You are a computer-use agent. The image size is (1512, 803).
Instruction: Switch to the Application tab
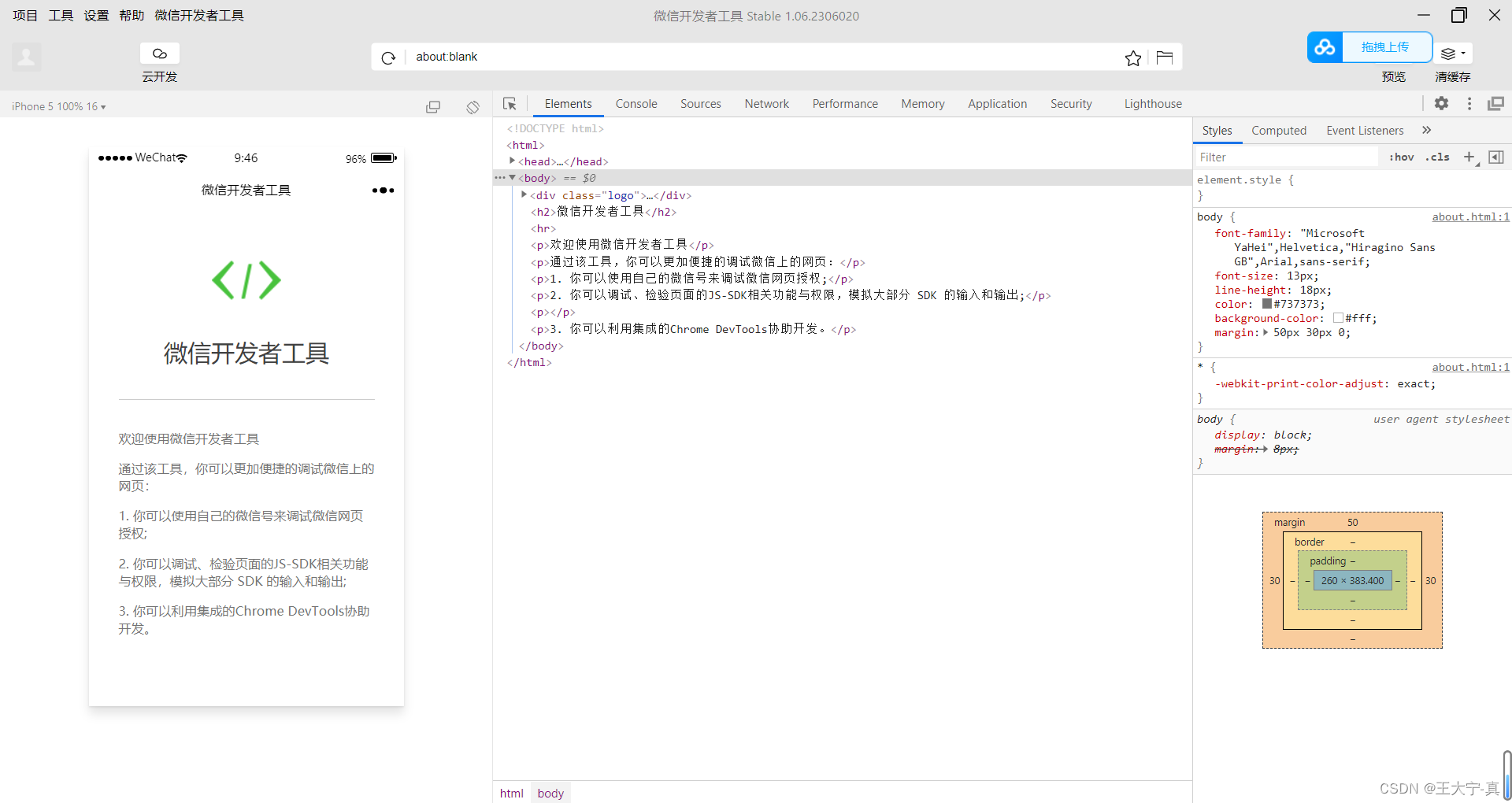998,104
